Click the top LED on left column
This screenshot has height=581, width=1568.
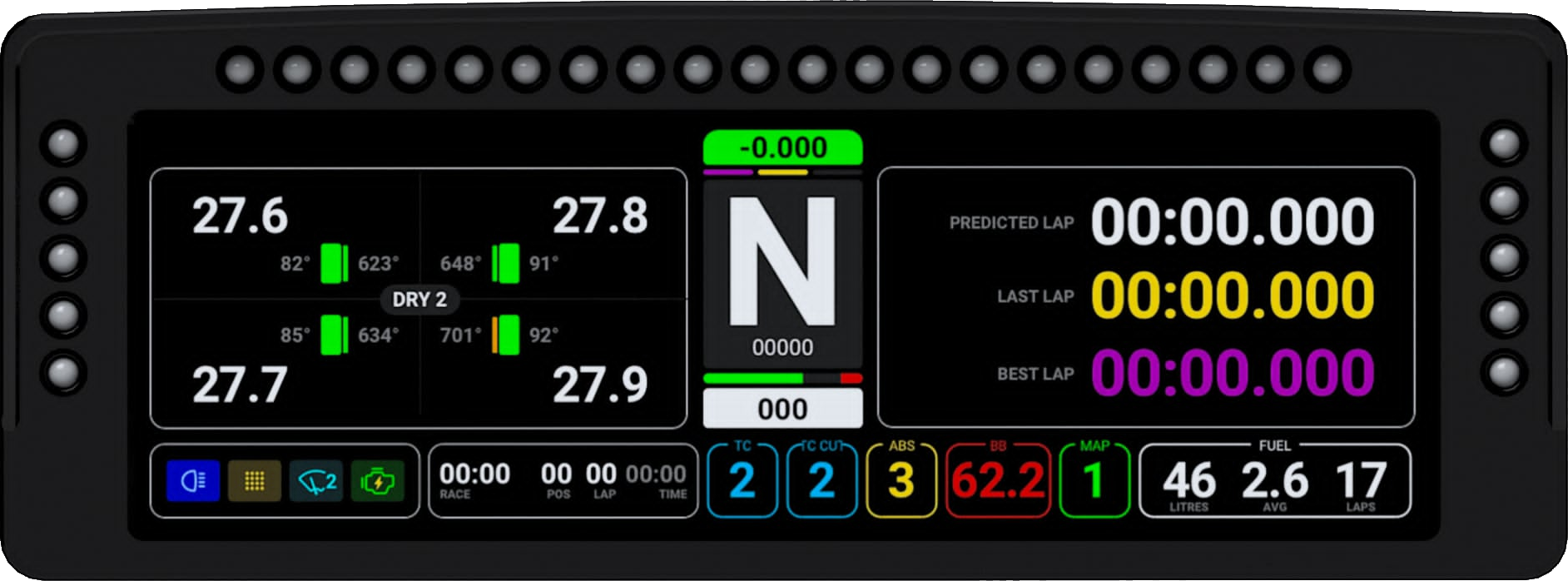point(63,144)
